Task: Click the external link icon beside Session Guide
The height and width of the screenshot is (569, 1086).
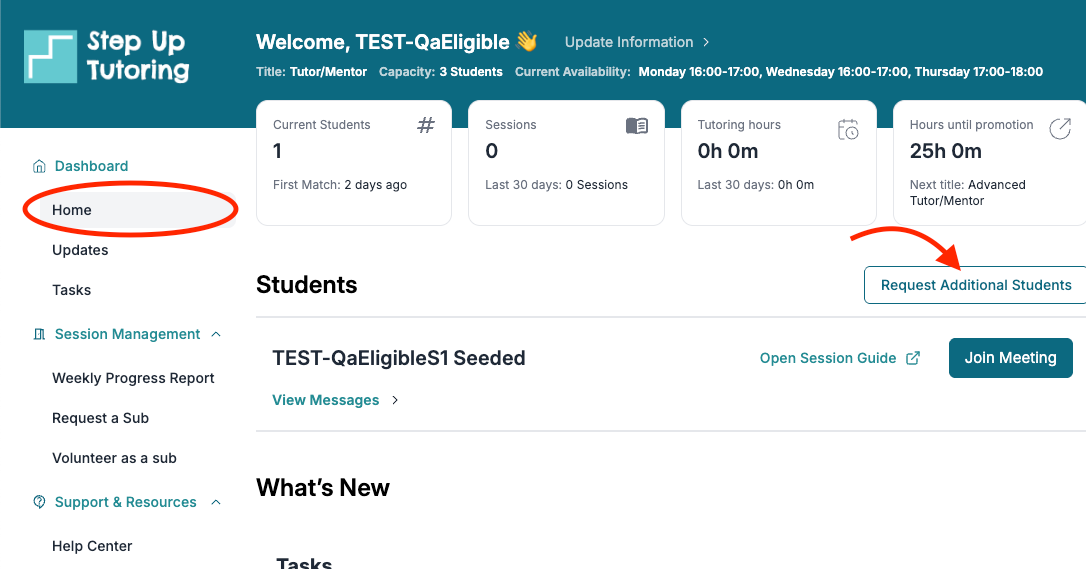Action: [914, 358]
